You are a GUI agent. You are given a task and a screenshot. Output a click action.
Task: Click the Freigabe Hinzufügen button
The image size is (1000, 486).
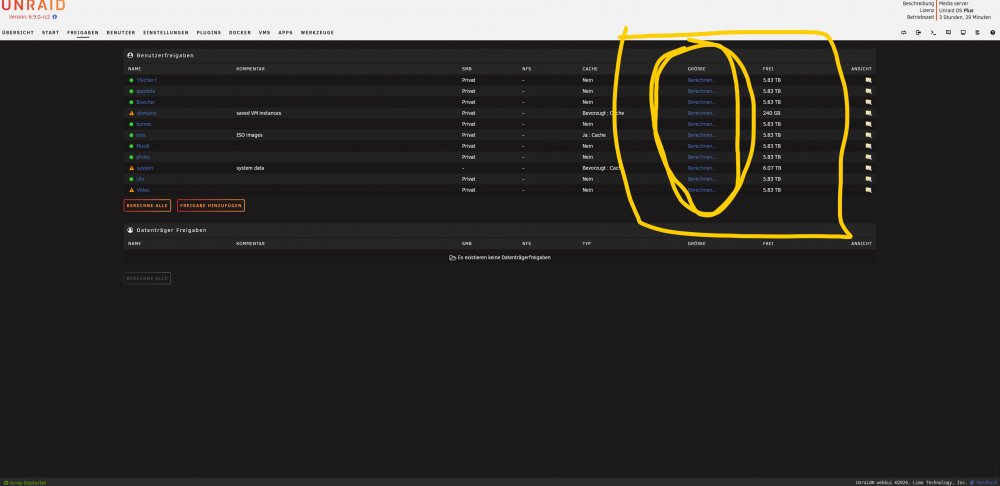[x=211, y=205]
